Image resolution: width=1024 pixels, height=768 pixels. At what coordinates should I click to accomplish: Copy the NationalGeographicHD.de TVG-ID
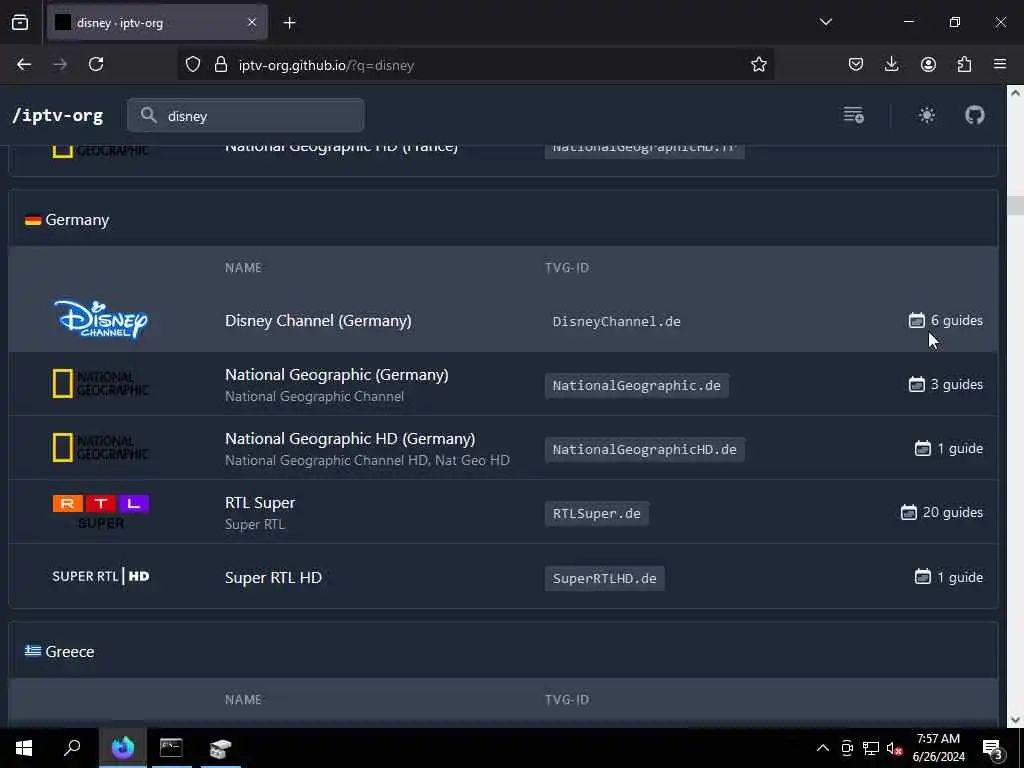[x=645, y=449]
